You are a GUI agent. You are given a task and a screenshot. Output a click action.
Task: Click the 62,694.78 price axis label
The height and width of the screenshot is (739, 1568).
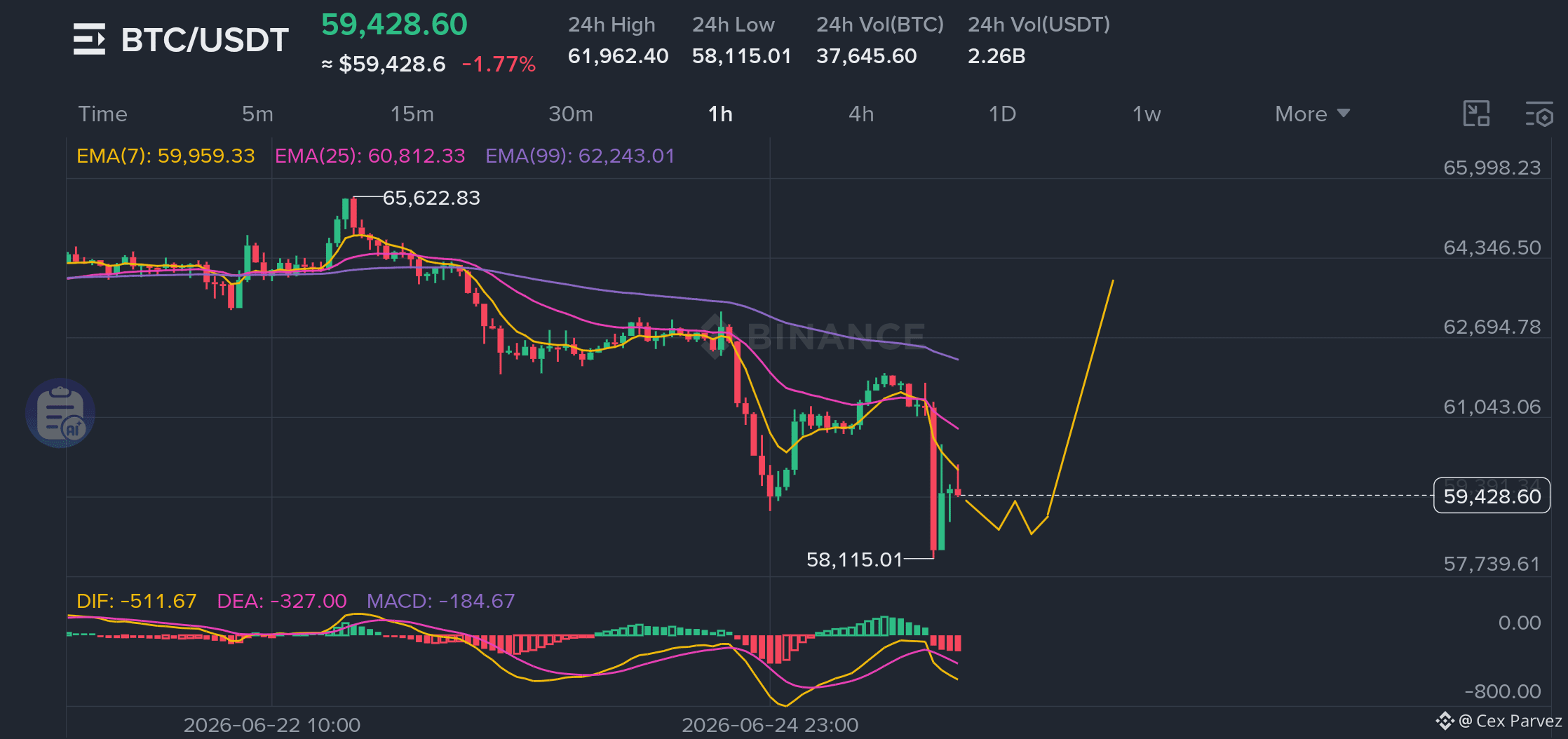1492,327
